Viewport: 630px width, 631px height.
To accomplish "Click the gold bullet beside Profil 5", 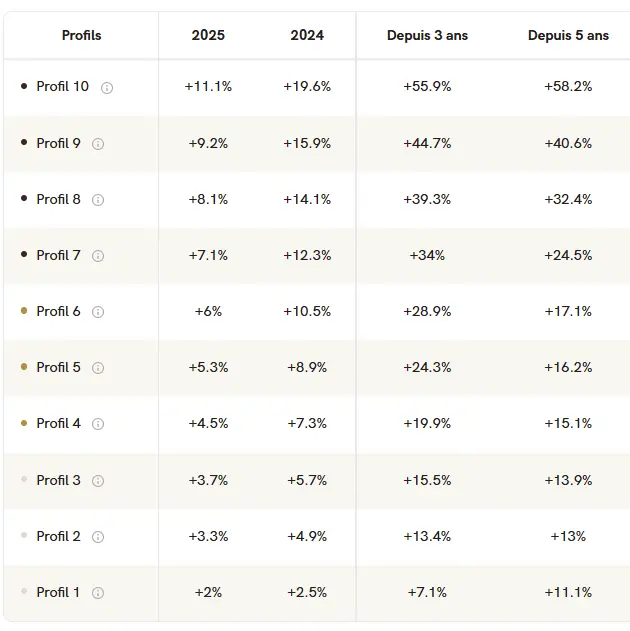I will pos(24,367).
